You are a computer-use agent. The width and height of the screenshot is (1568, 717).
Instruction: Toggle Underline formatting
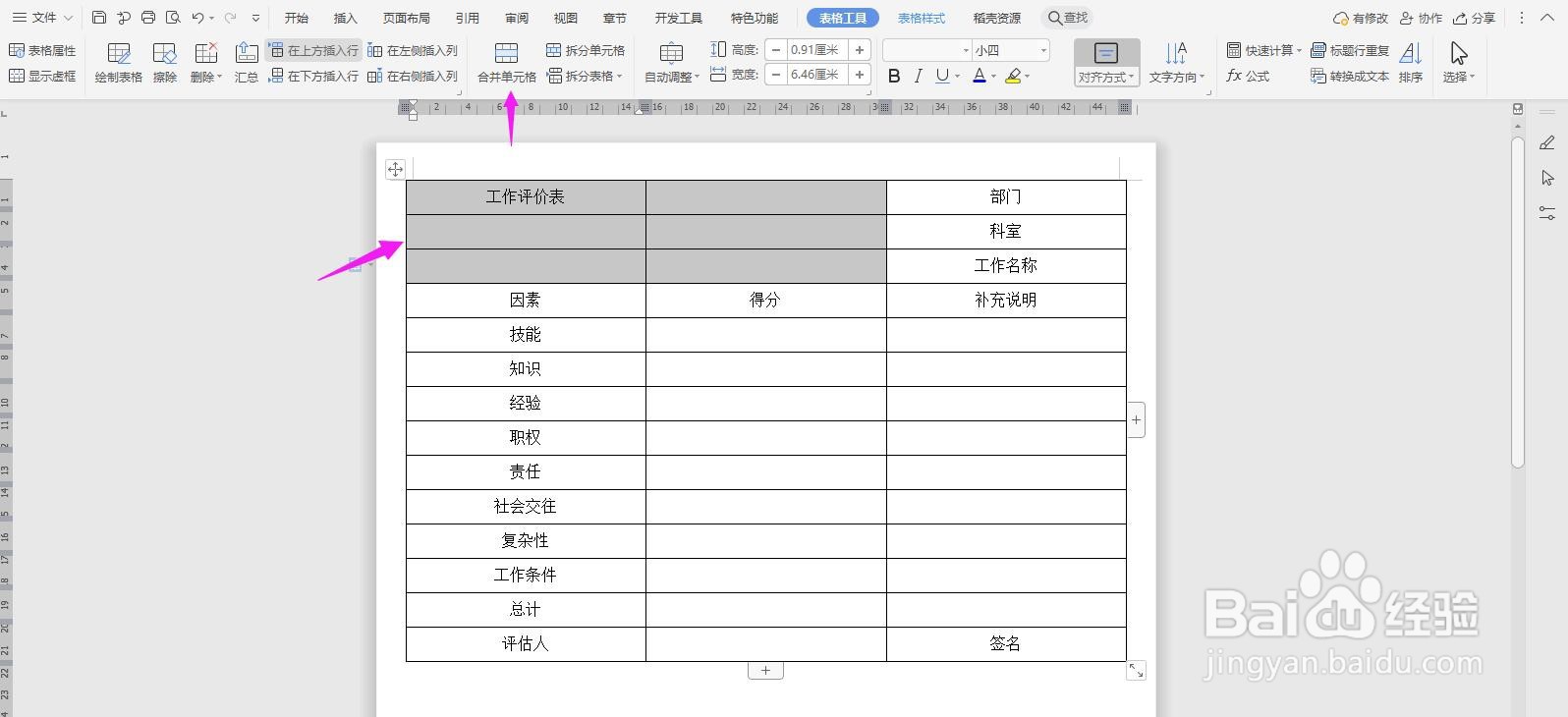coord(942,76)
